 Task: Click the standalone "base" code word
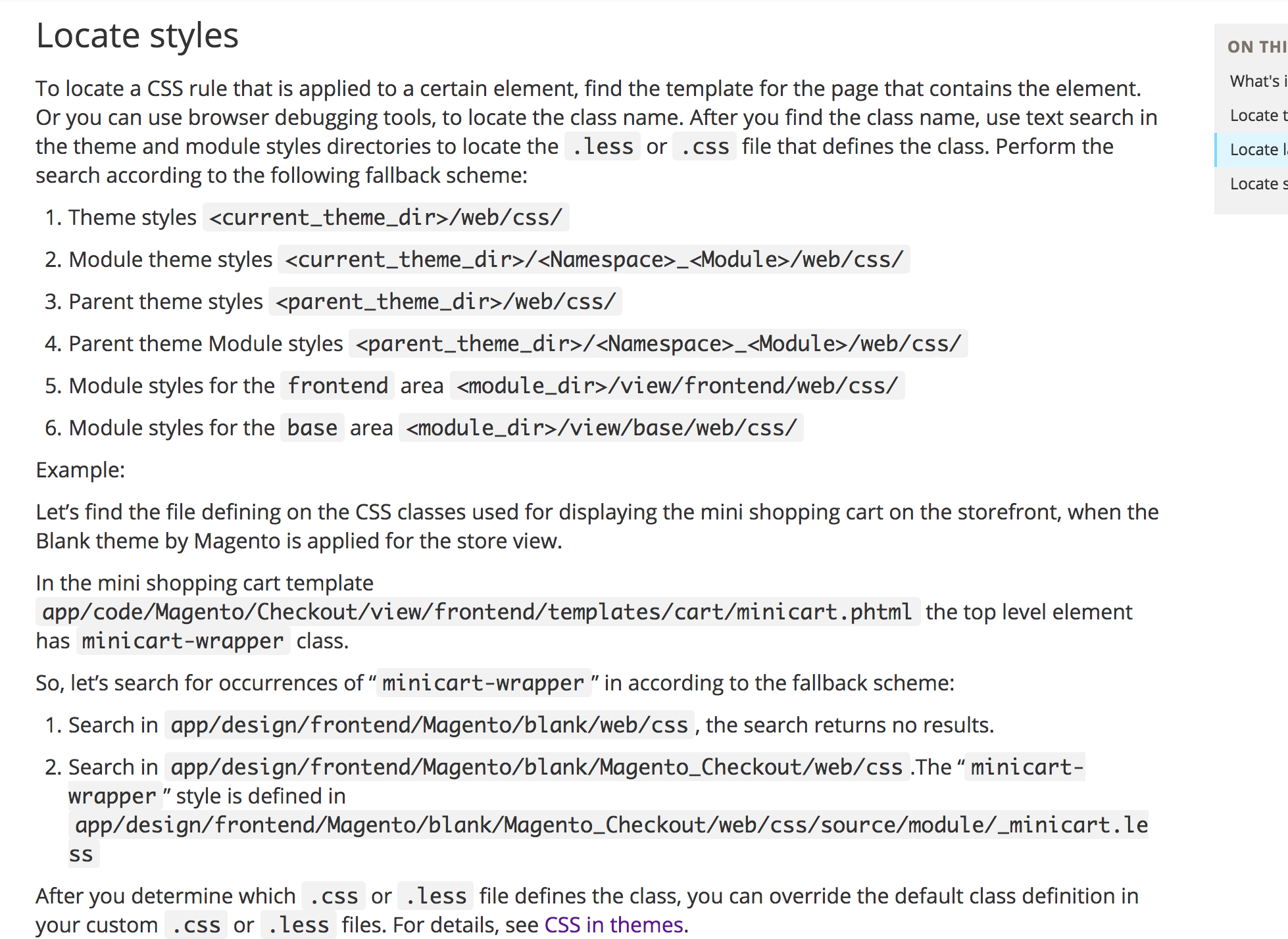tap(312, 427)
